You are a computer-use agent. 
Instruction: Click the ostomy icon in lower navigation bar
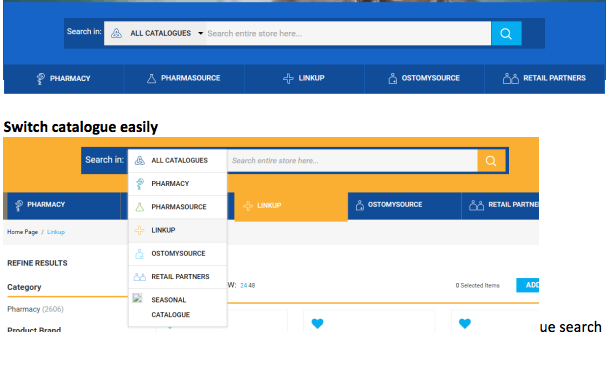pyautogui.click(x=359, y=205)
